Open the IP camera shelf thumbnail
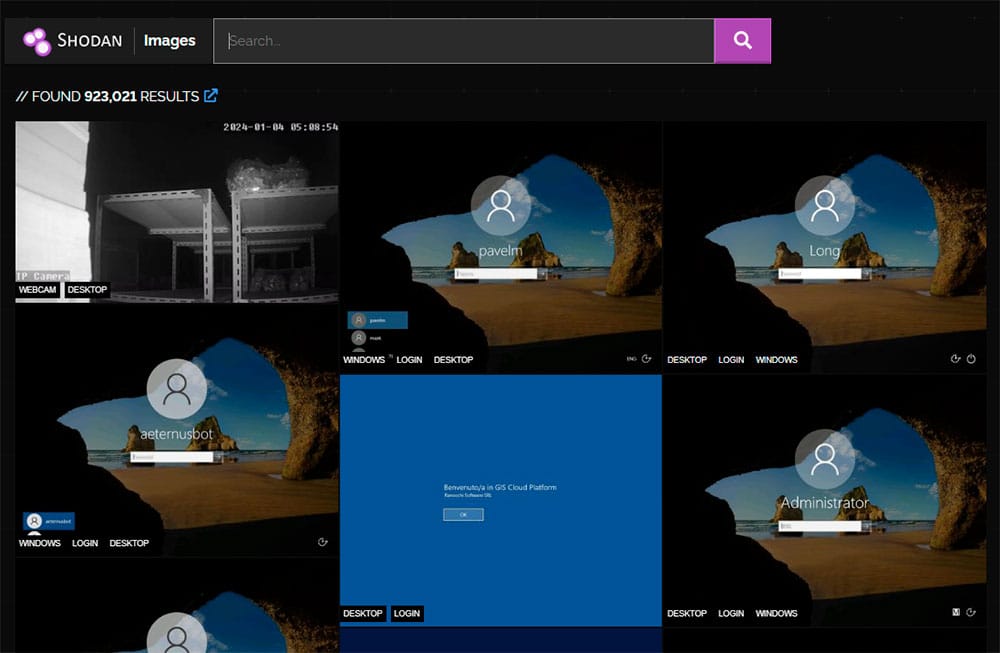Viewport: 1000px width, 653px height. coord(177,212)
